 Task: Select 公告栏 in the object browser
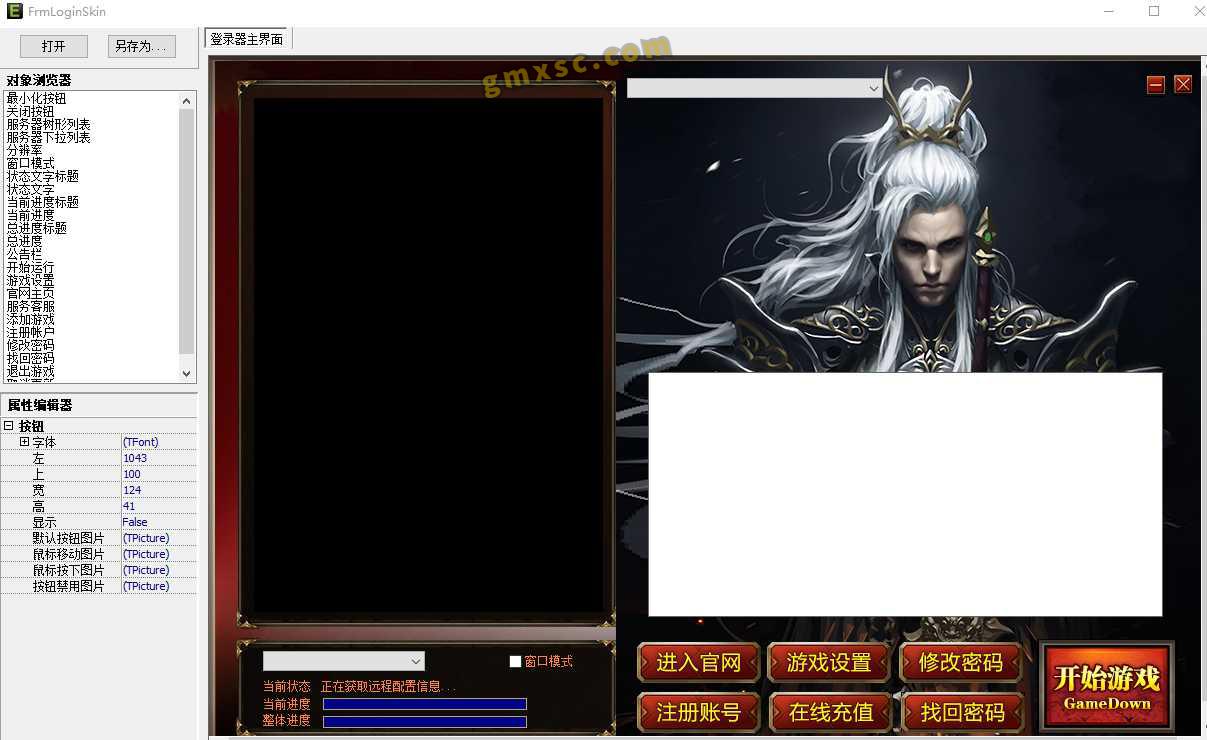(x=25, y=254)
